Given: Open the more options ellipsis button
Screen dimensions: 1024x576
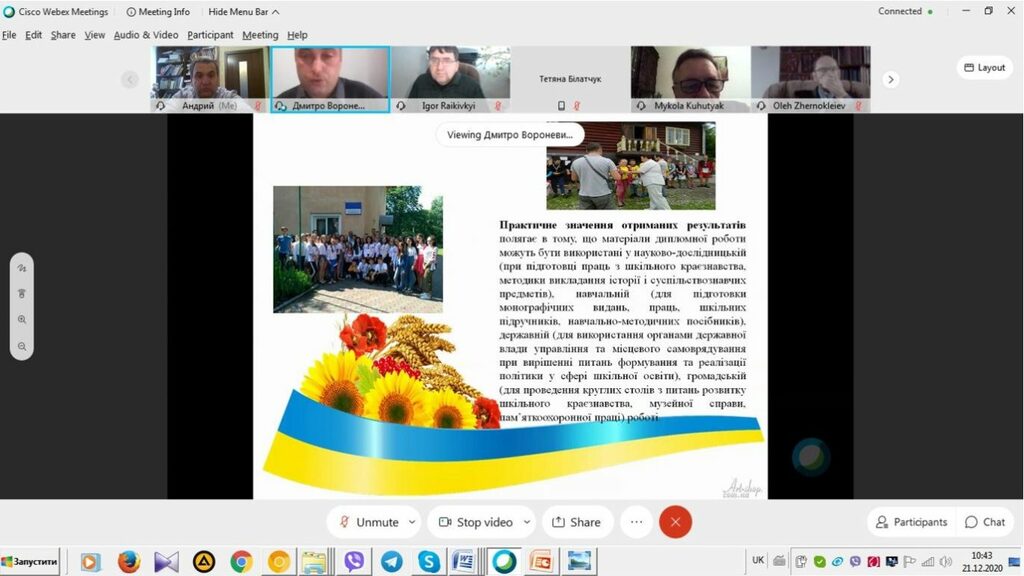Looking at the screenshot, I should click(635, 522).
